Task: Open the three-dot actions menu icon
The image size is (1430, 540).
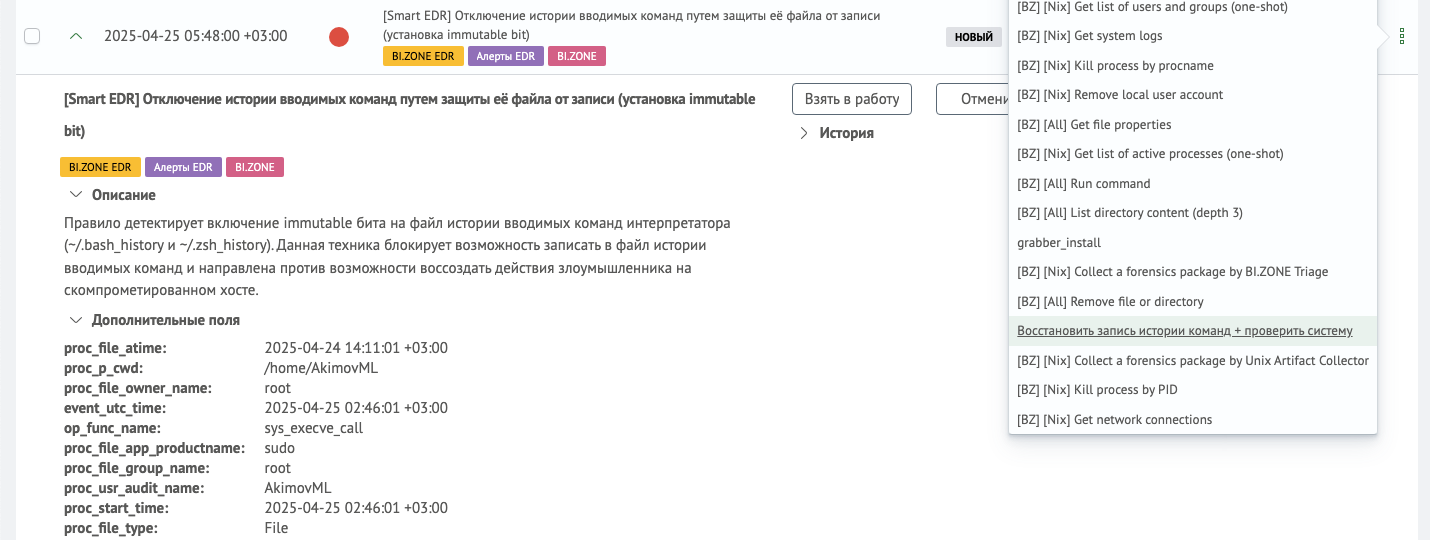Action: click(x=1401, y=37)
